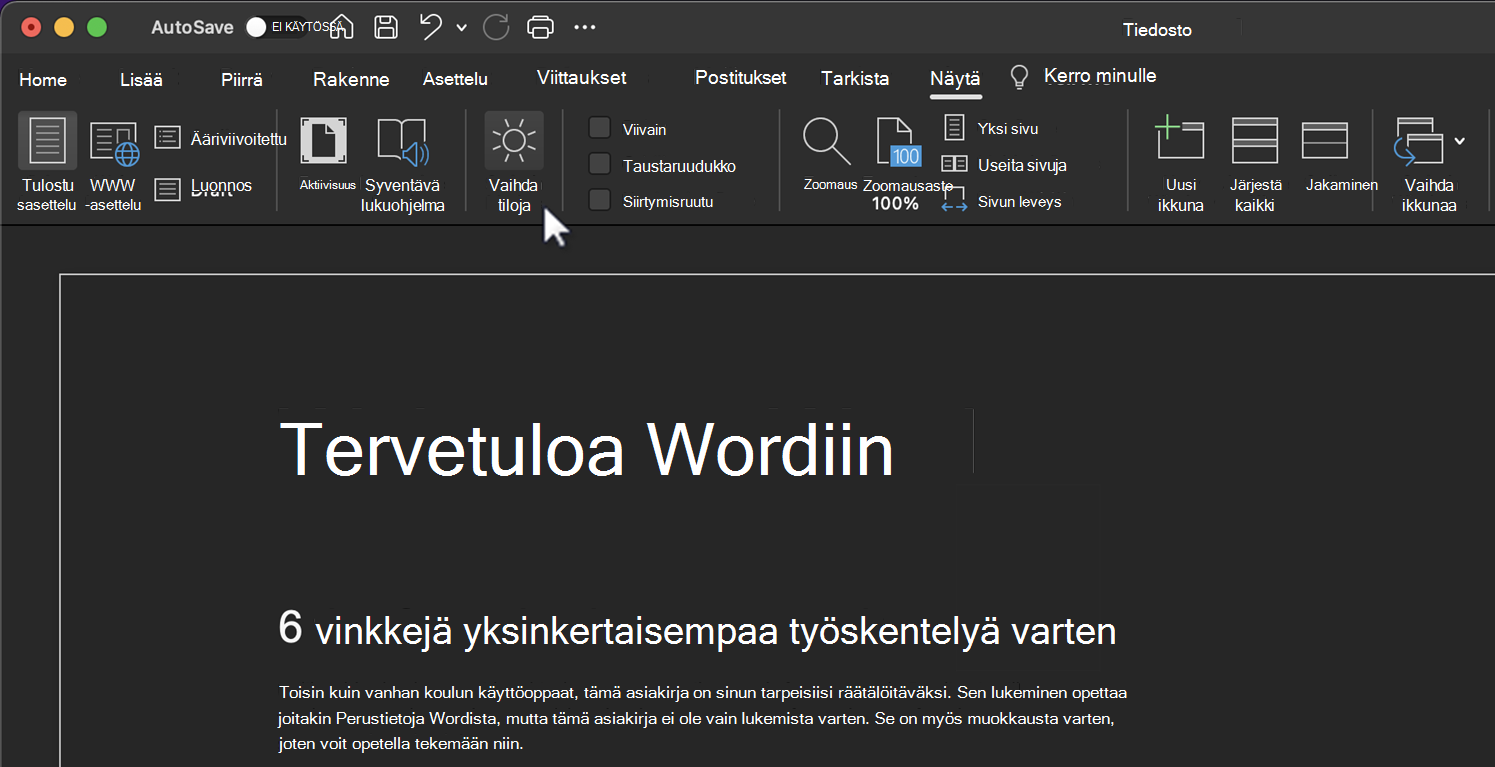Minimize window with yellow button
Viewport: 1495px width, 767px height.
64,27
